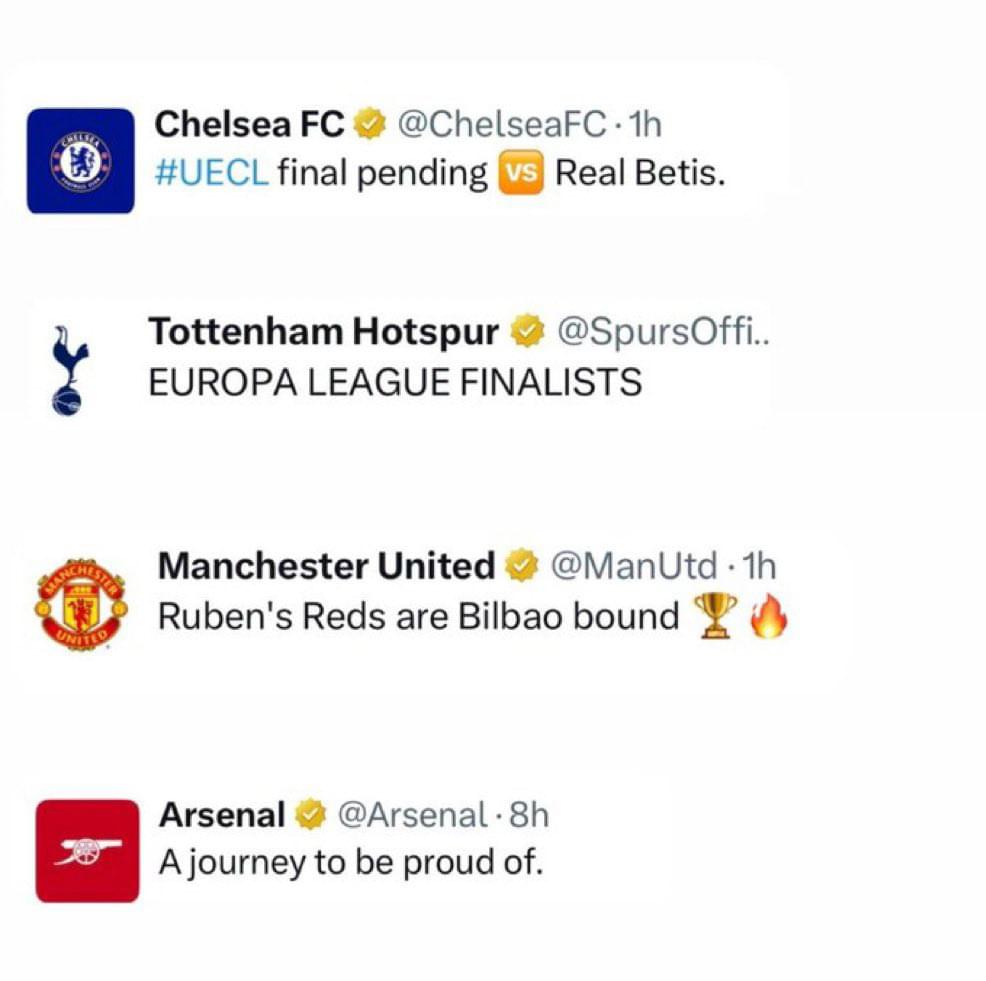This screenshot has height=981, width=986.
Task: Click the Arsenal display name
Action: click(222, 815)
